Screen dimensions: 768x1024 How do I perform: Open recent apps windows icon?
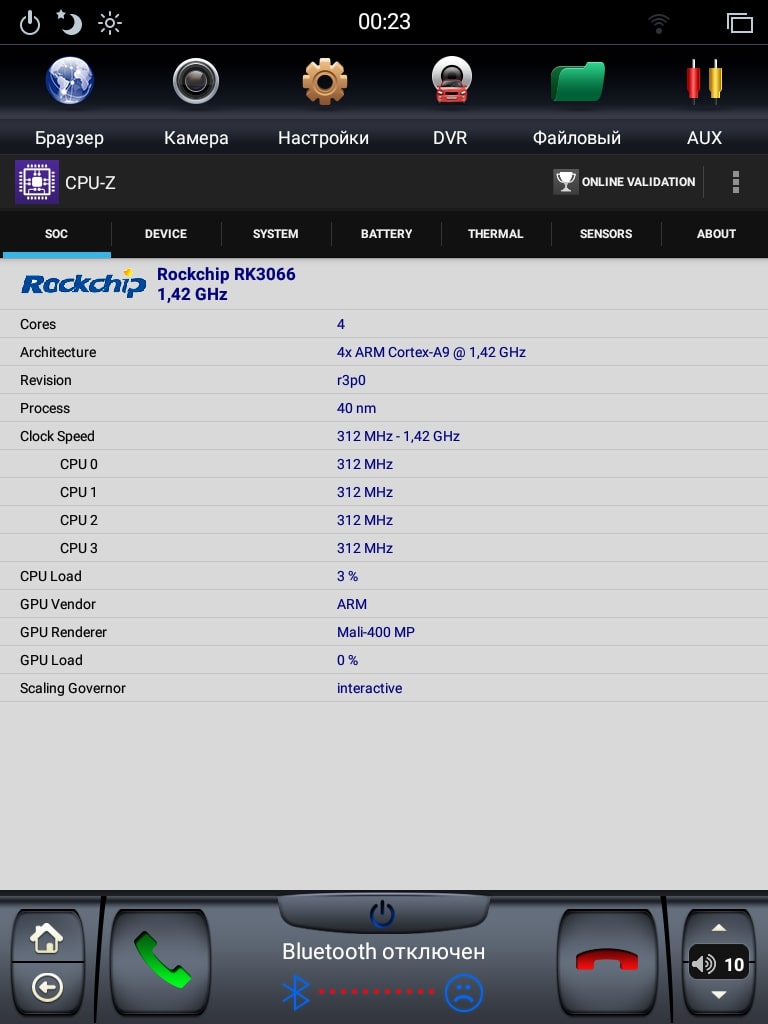click(x=739, y=23)
